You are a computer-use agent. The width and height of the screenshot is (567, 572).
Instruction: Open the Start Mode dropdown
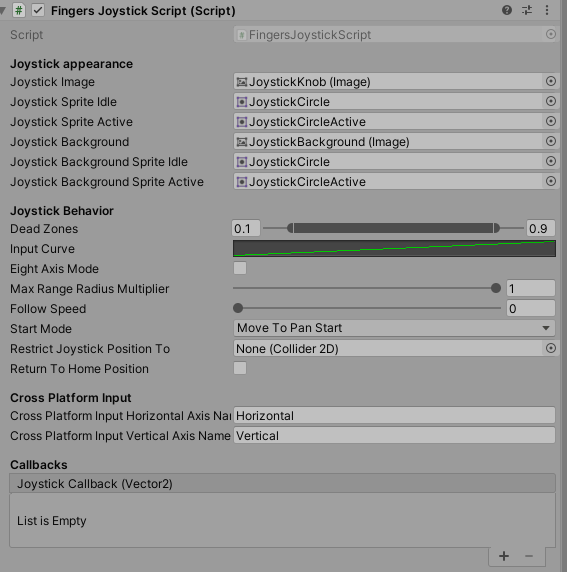[394, 328]
